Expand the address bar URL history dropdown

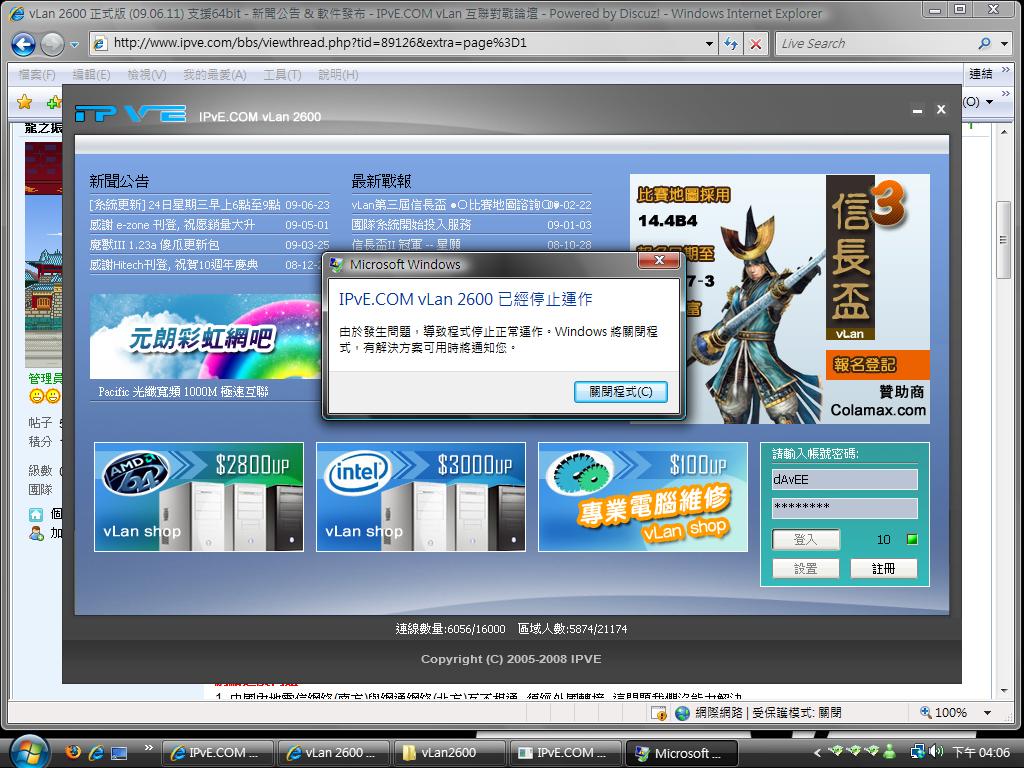coord(709,44)
